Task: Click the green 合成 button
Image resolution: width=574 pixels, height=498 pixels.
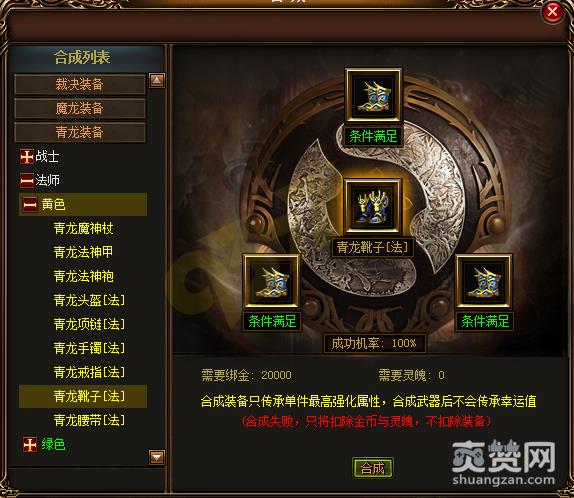Action: 373,468
